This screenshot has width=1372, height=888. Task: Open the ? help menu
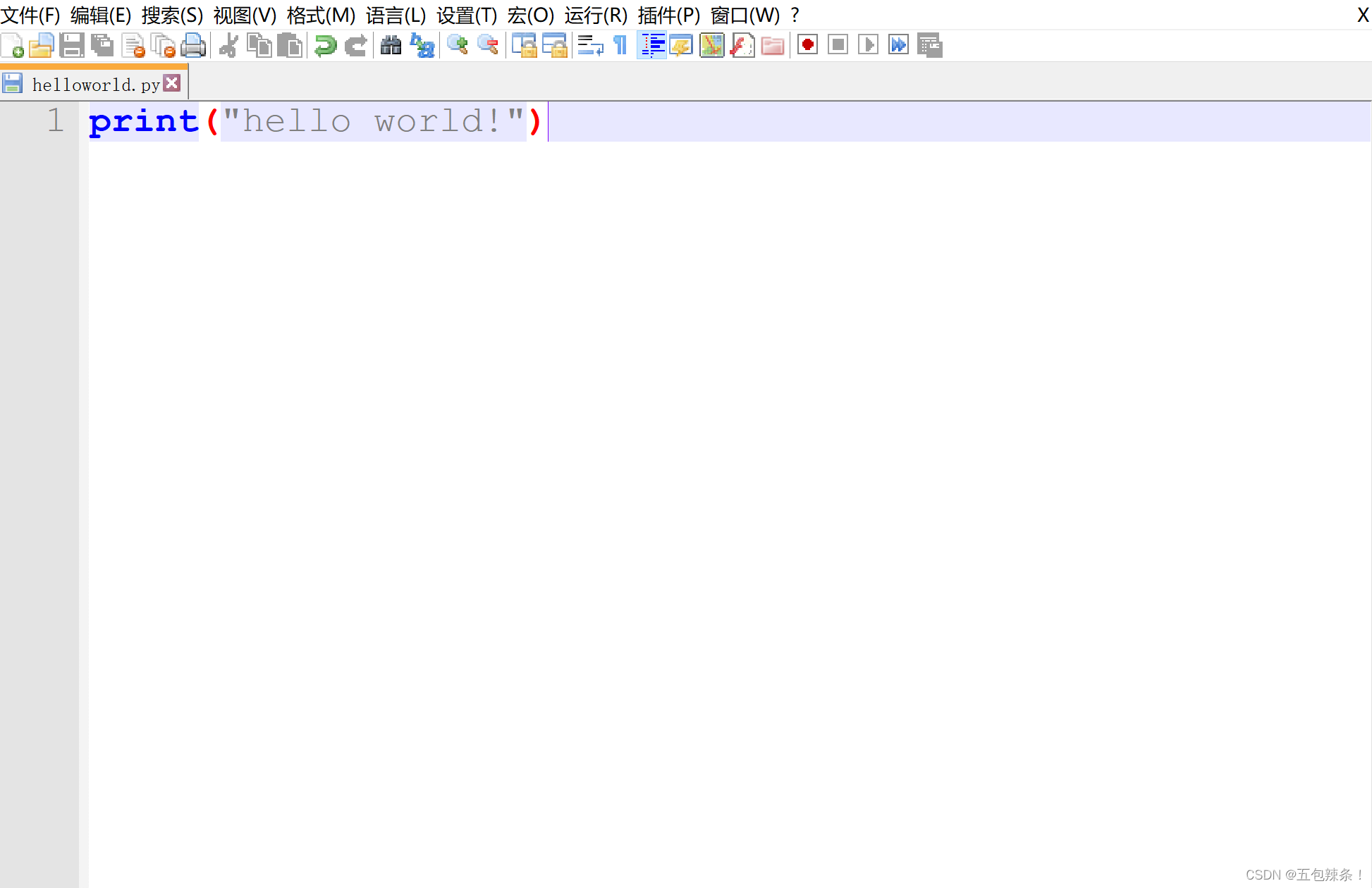pos(795,15)
